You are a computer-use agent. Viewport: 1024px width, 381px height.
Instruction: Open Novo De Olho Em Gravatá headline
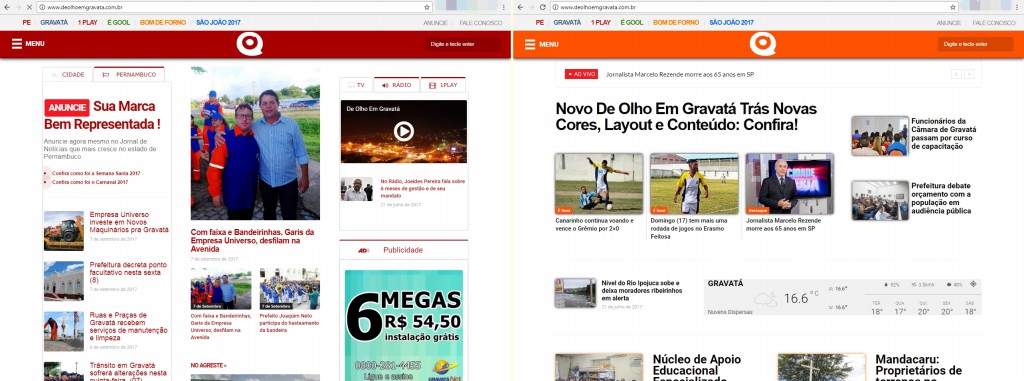[x=686, y=116]
